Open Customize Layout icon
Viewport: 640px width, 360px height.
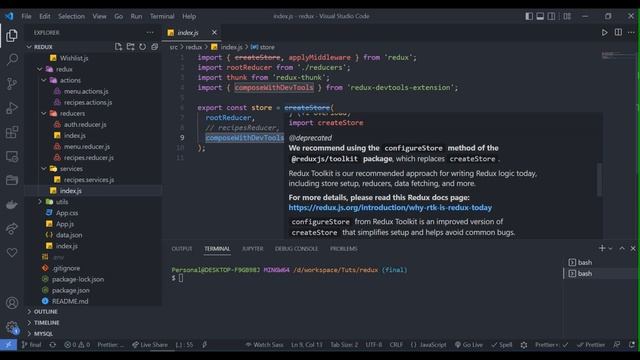[x=567, y=16]
